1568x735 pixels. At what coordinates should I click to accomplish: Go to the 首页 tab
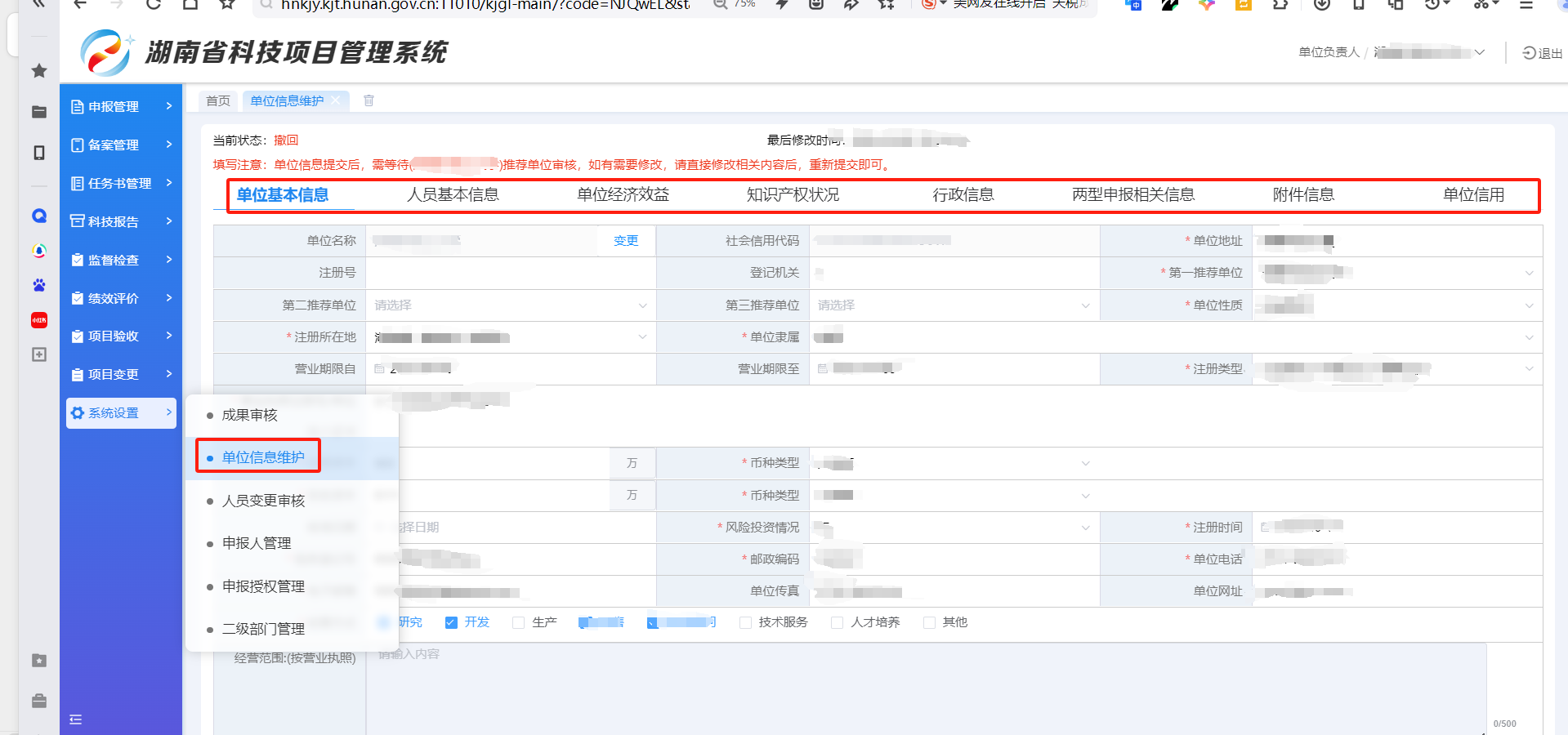(218, 100)
